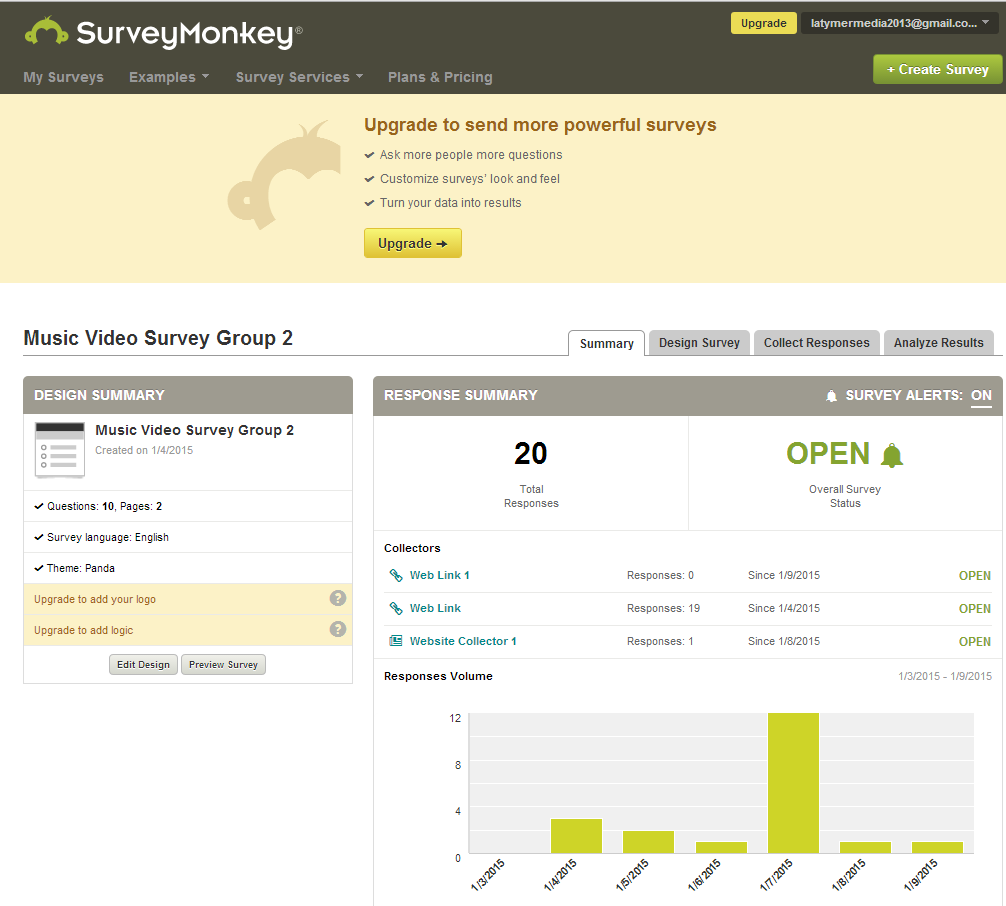Open Plans & Pricing page
Viewport: 1006px width, 906px height.
[x=440, y=77]
